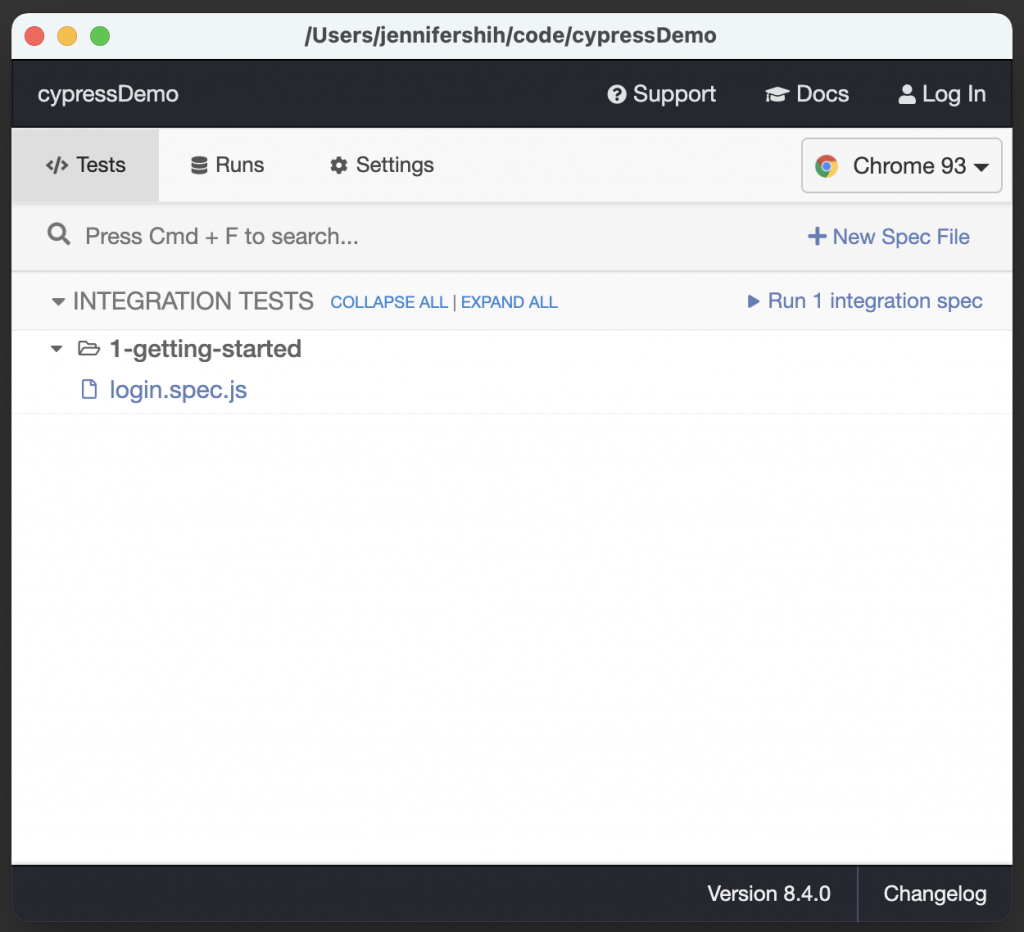The height and width of the screenshot is (932, 1024).
Task: Click the magnifying glass search icon
Action: pyautogui.click(x=59, y=234)
